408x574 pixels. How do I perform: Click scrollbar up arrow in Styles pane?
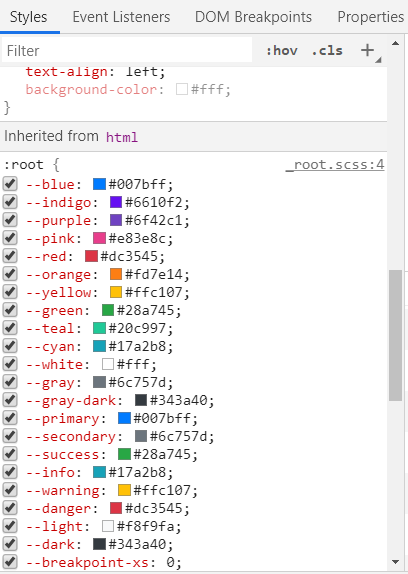coord(395,44)
